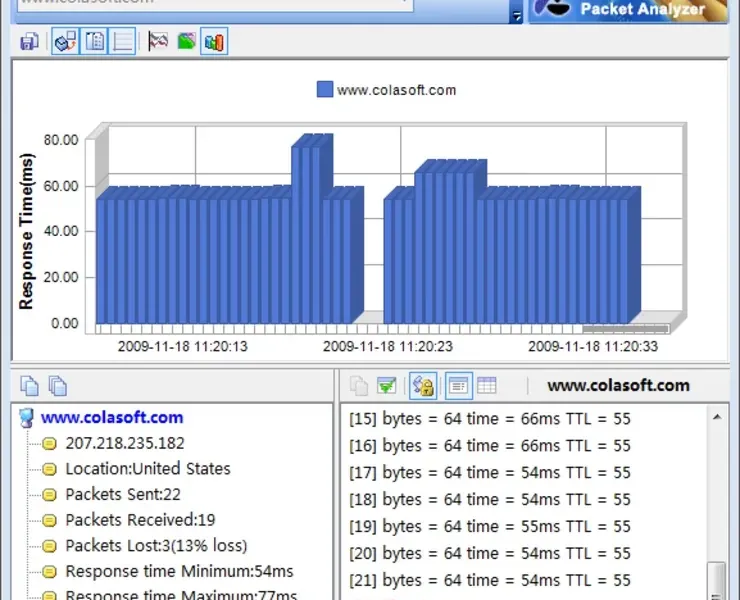Toggle the lock auto-scroll icon above ping results
This screenshot has width=740, height=600.
[423, 385]
